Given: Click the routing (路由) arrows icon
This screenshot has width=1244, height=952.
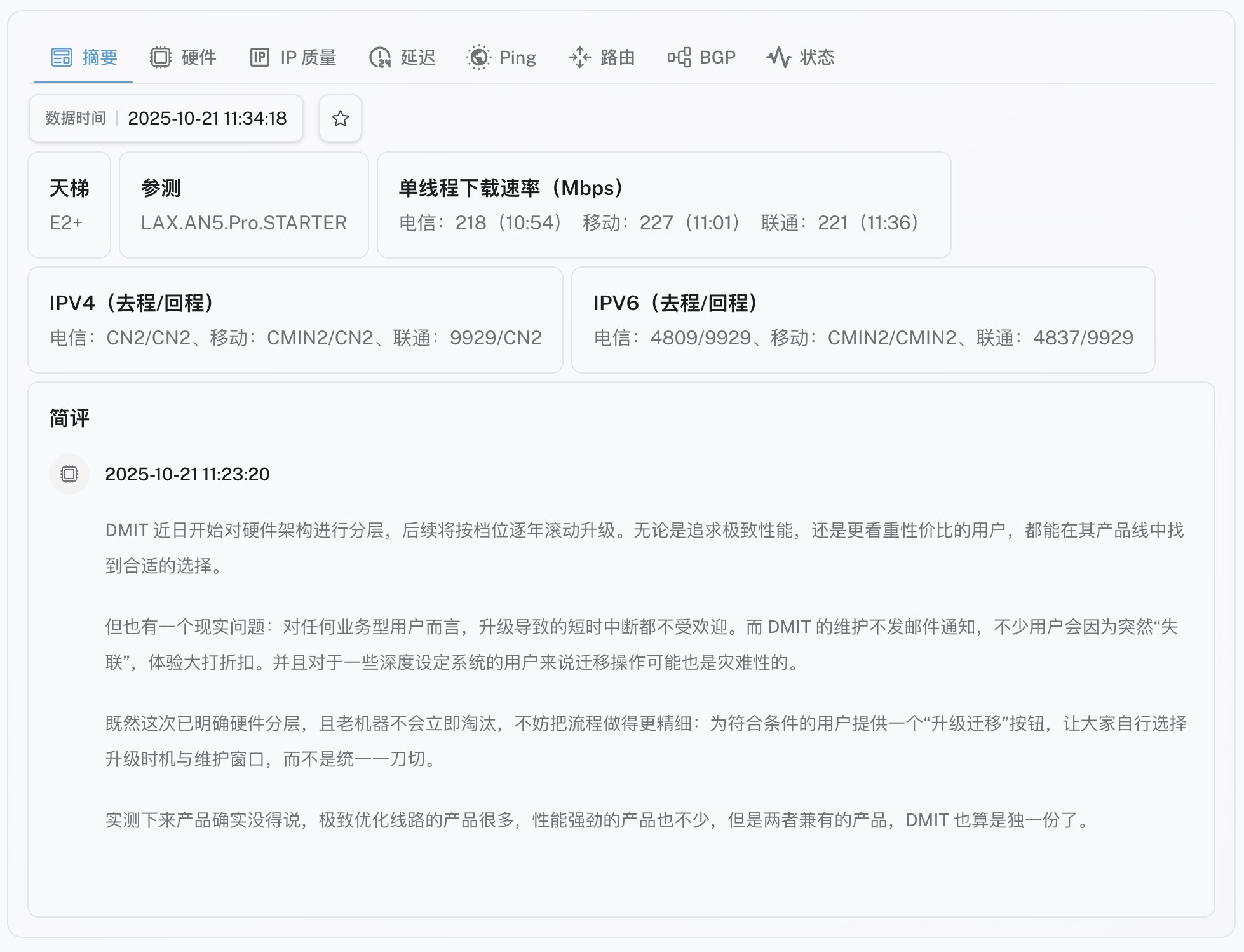Looking at the screenshot, I should coord(579,57).
